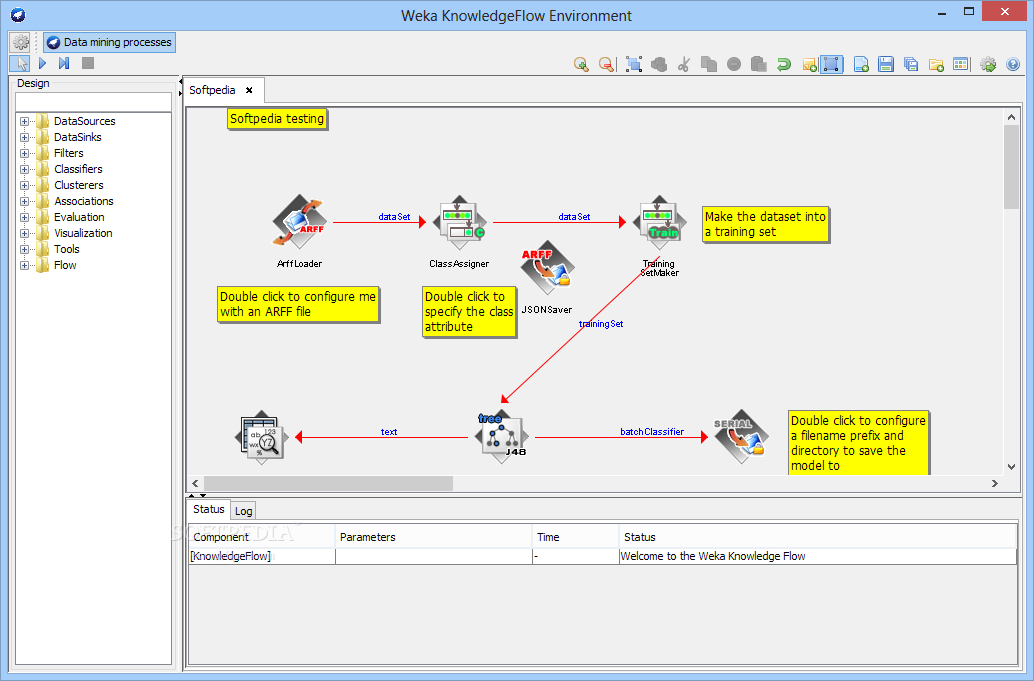Expand the DataSources tree folder

24,121
